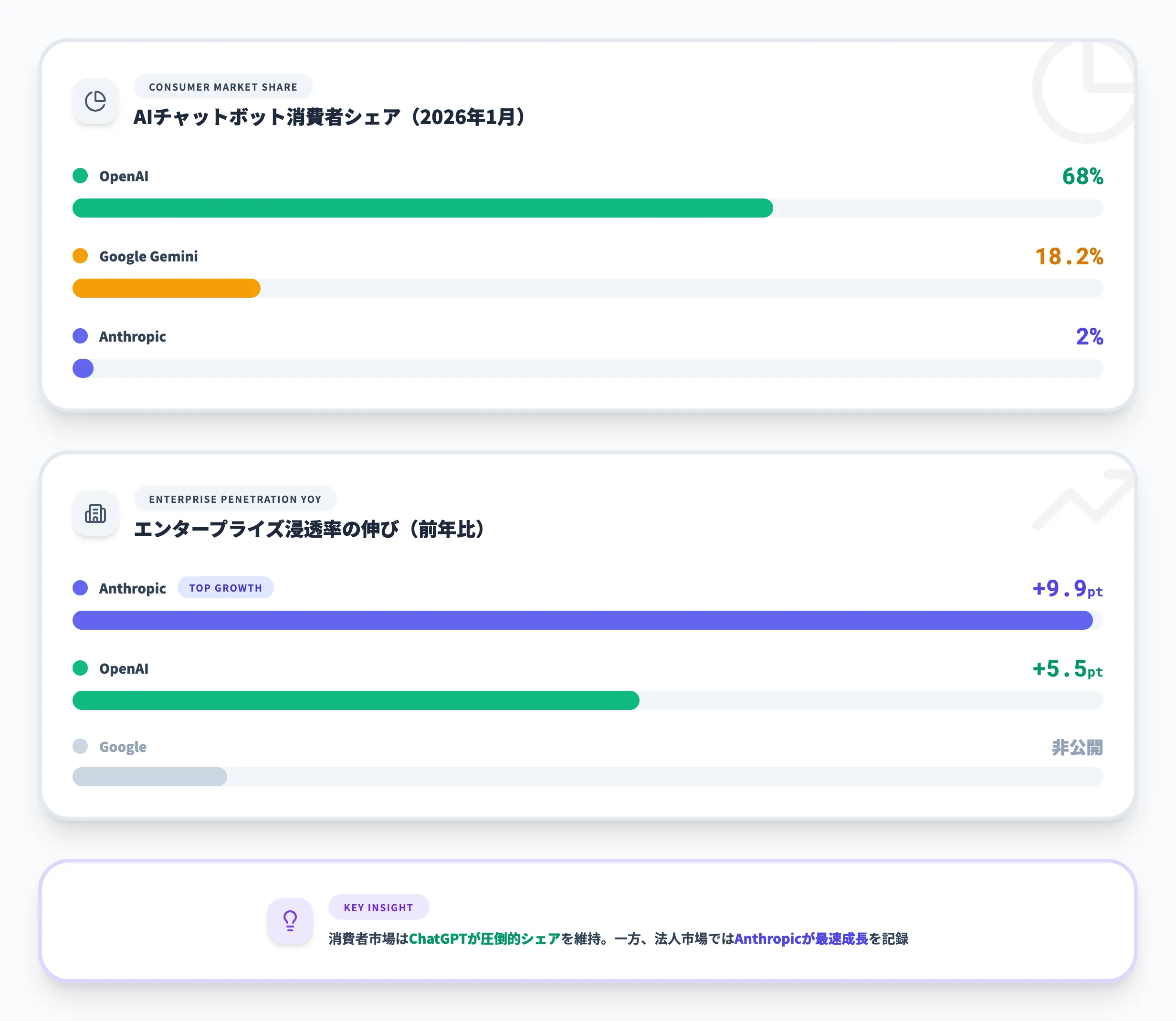Select the purple dot beside Anthropic in growth chart
Viewport: 1176px width, 1021px height.
click(80, 588)
